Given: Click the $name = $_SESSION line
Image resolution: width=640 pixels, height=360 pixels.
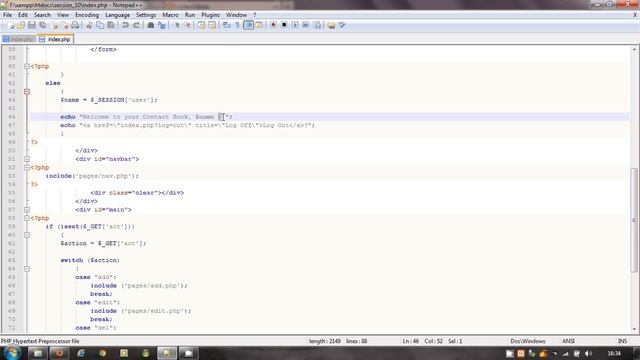Looking at the screenshot, I should pyautogui.click(x=109, y=100).
